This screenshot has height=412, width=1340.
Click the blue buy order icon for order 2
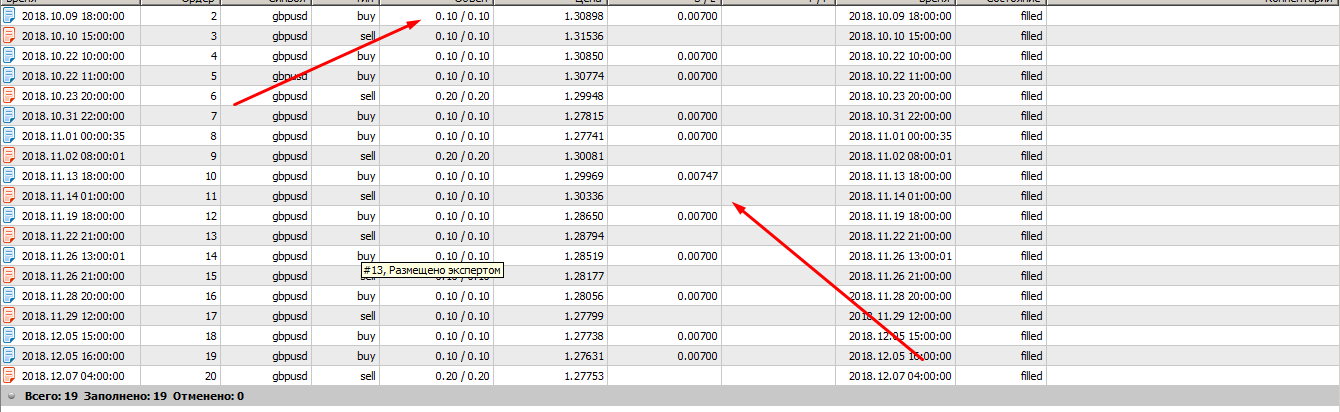[9, 16]
